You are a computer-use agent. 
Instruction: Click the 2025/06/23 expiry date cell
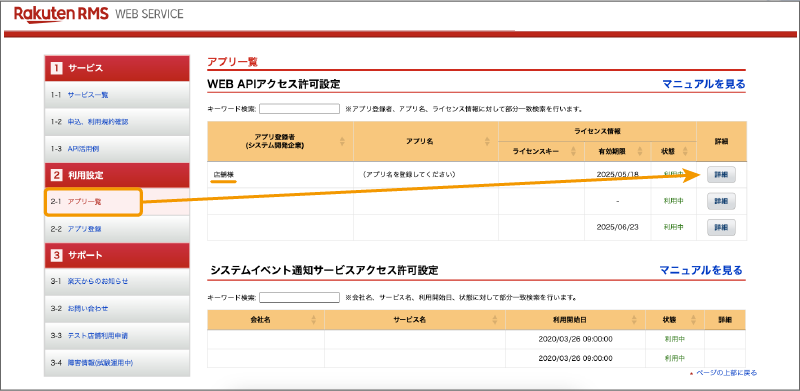click(617, 227)
